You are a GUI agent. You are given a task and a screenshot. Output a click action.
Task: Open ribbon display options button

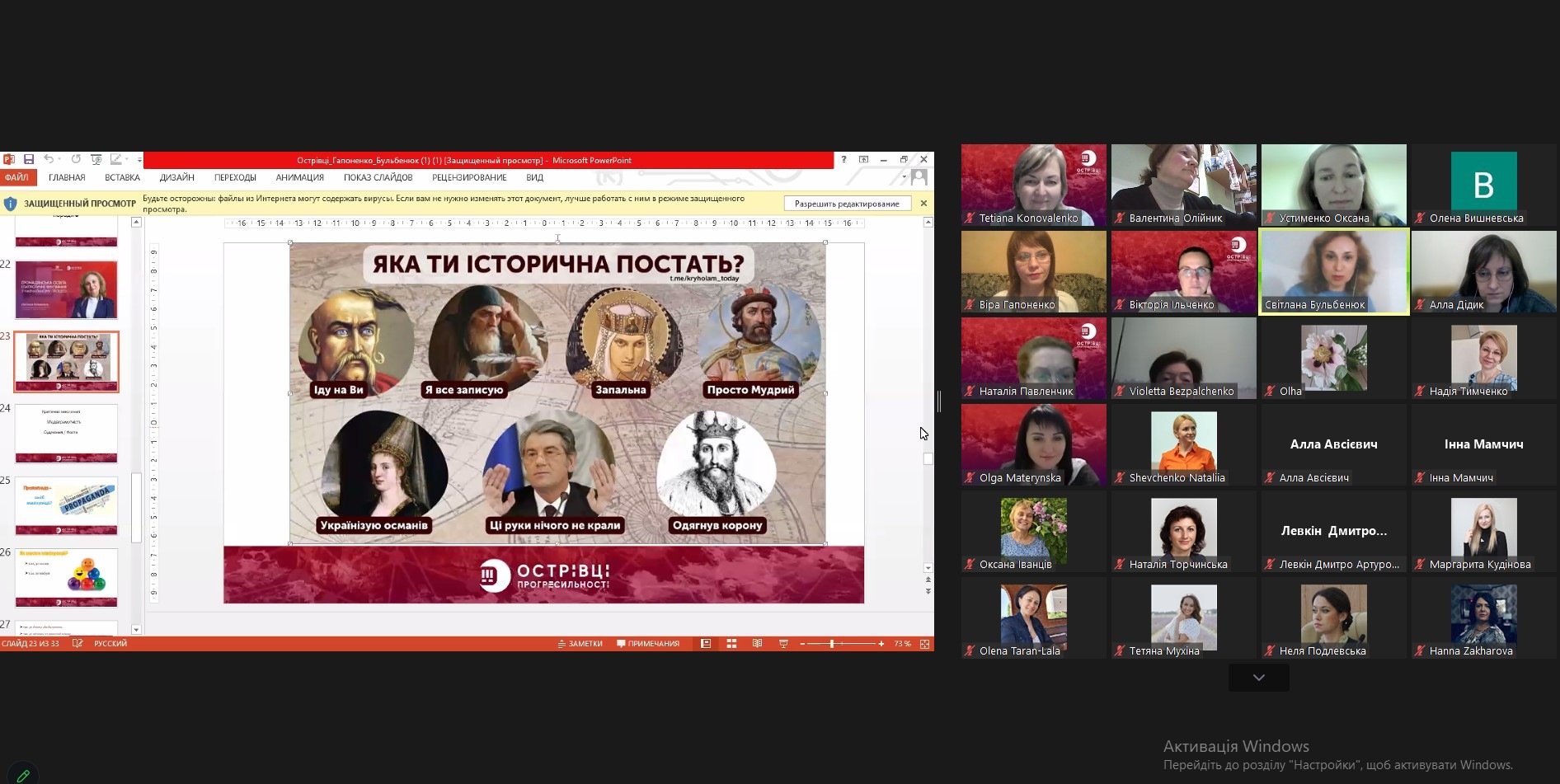pos(863,159)
